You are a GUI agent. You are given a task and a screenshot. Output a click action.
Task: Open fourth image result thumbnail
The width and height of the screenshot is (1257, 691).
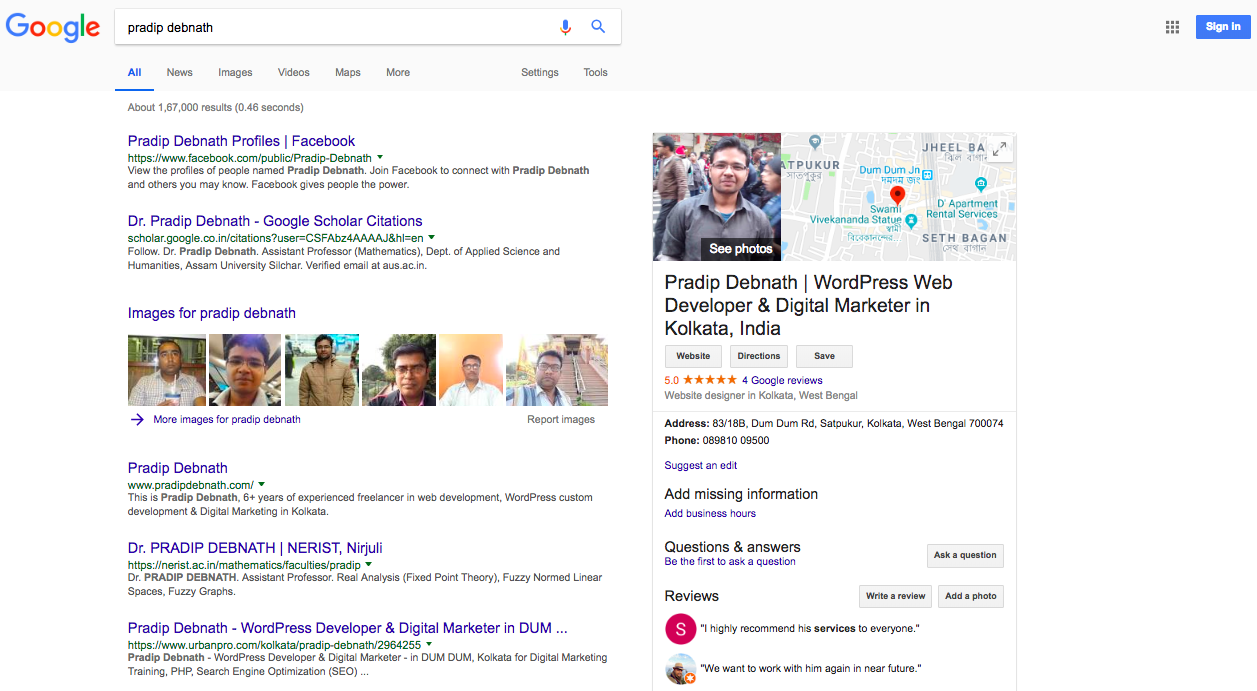pyautogui.click(x=399, y=370)
